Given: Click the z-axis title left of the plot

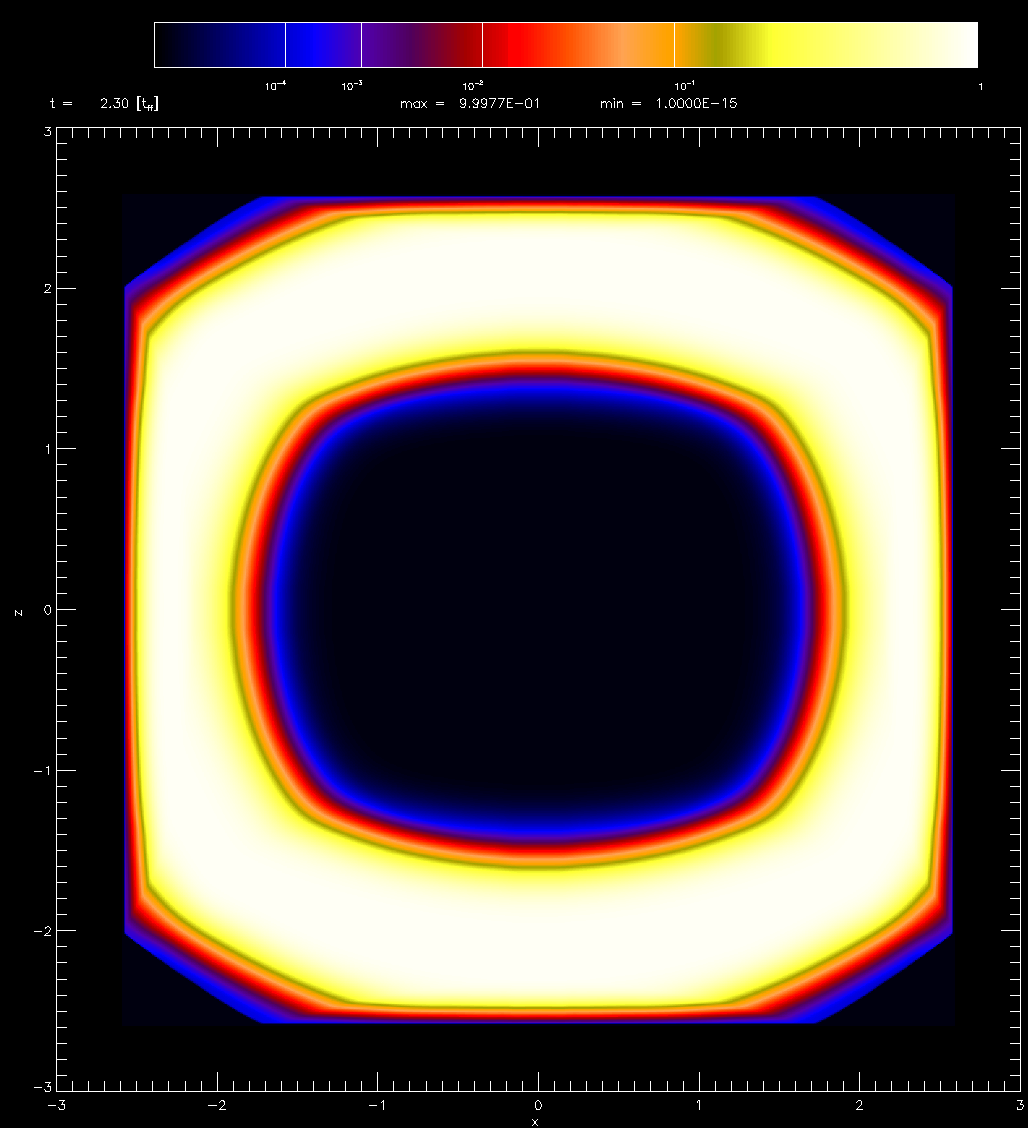Looking at the screenshot, I should 17,610.
